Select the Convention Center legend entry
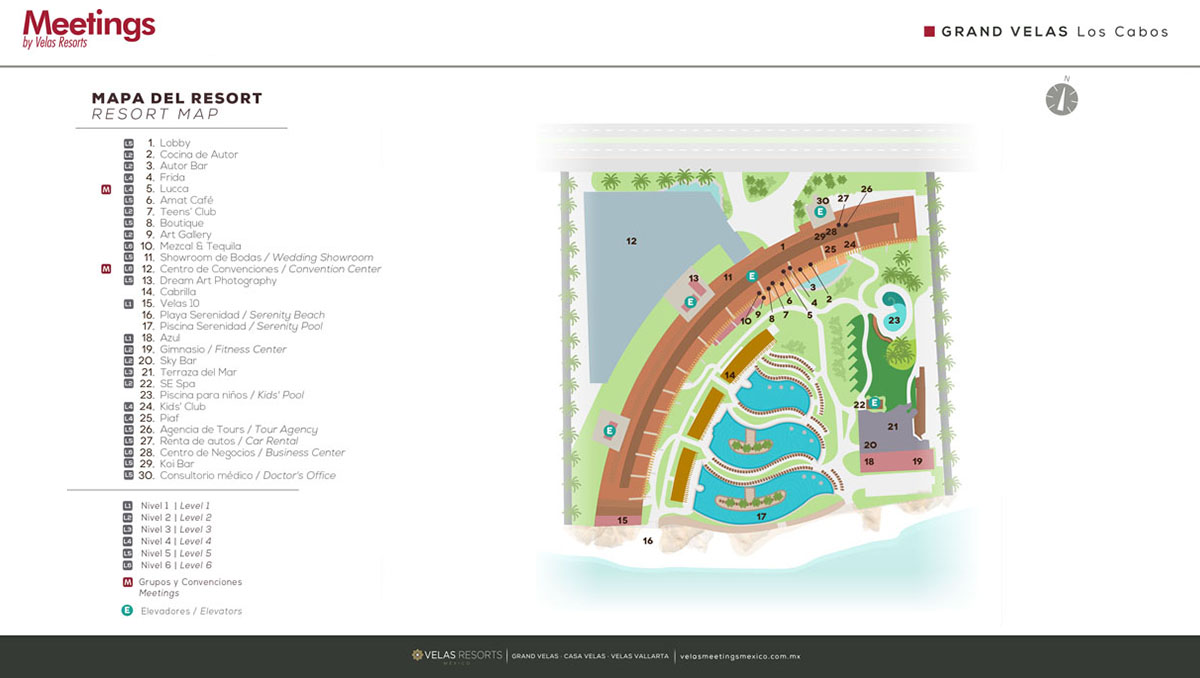Viewport: 1200px width, 678px height. click(260, 269)
